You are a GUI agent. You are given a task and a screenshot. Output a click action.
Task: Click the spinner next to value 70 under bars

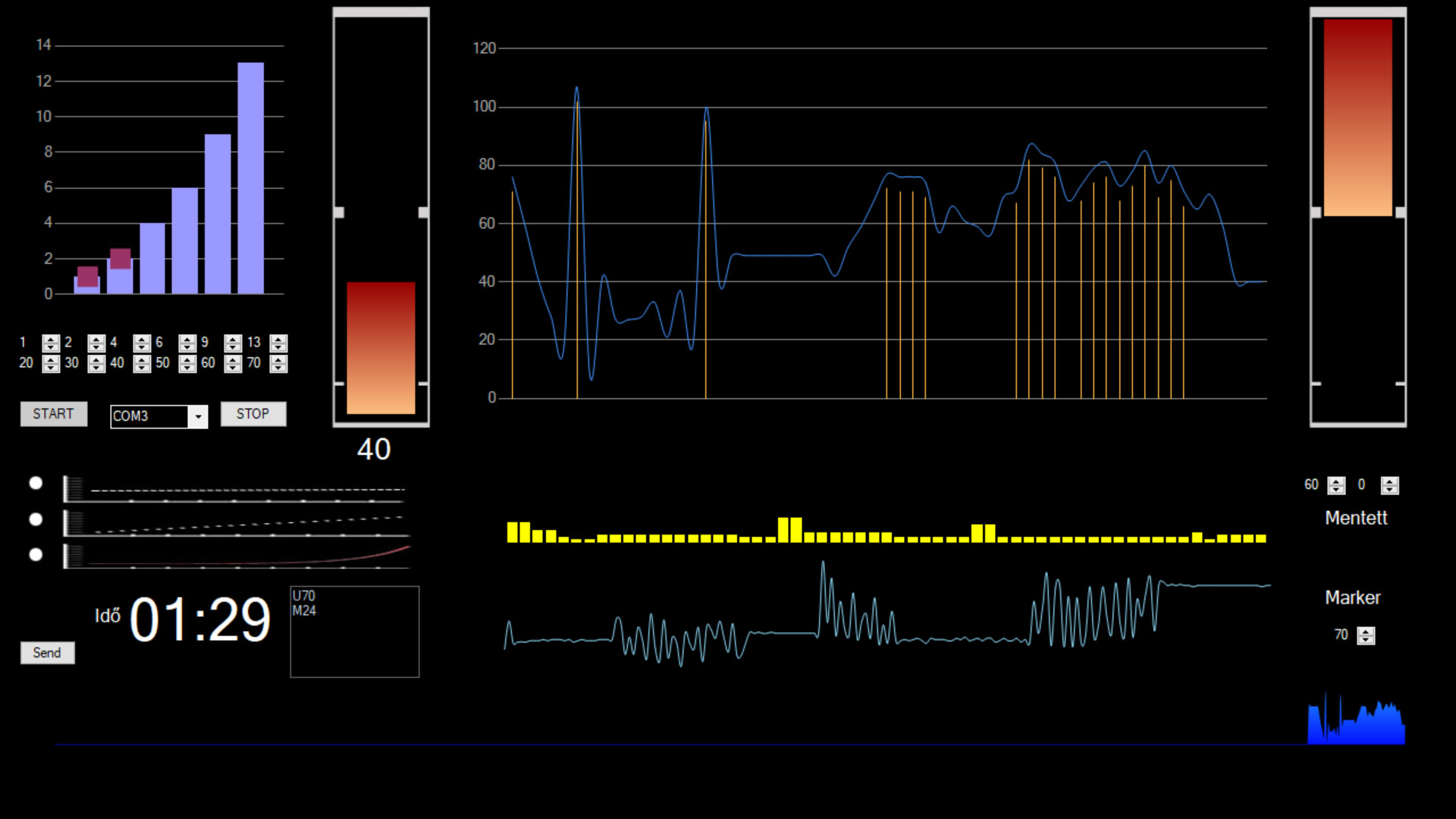[x=278, y=364]
